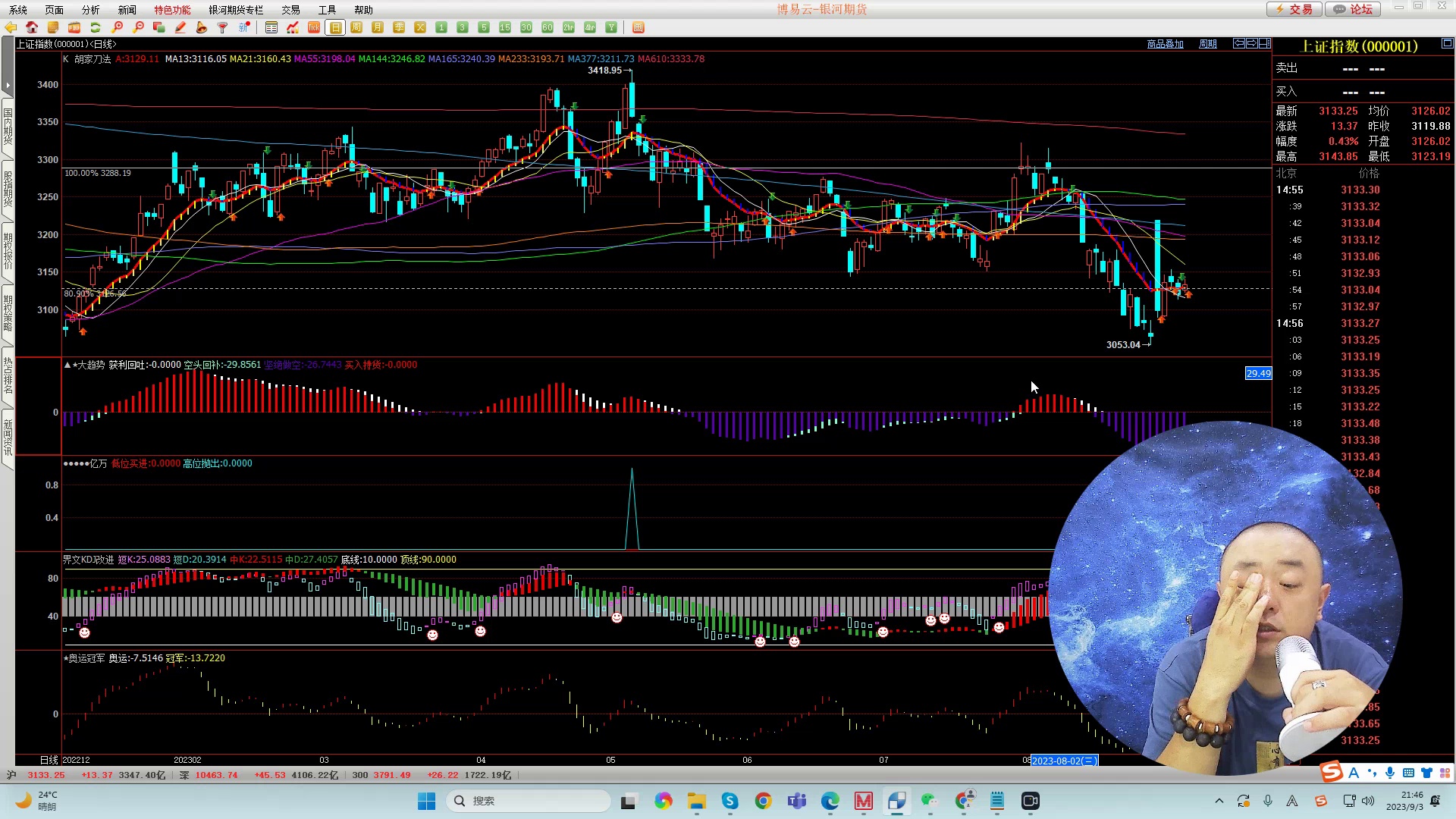1456x819 pixels.
Task: Open the 特色功能 menu
Action: pyautogui.click(x=172, y=10)
